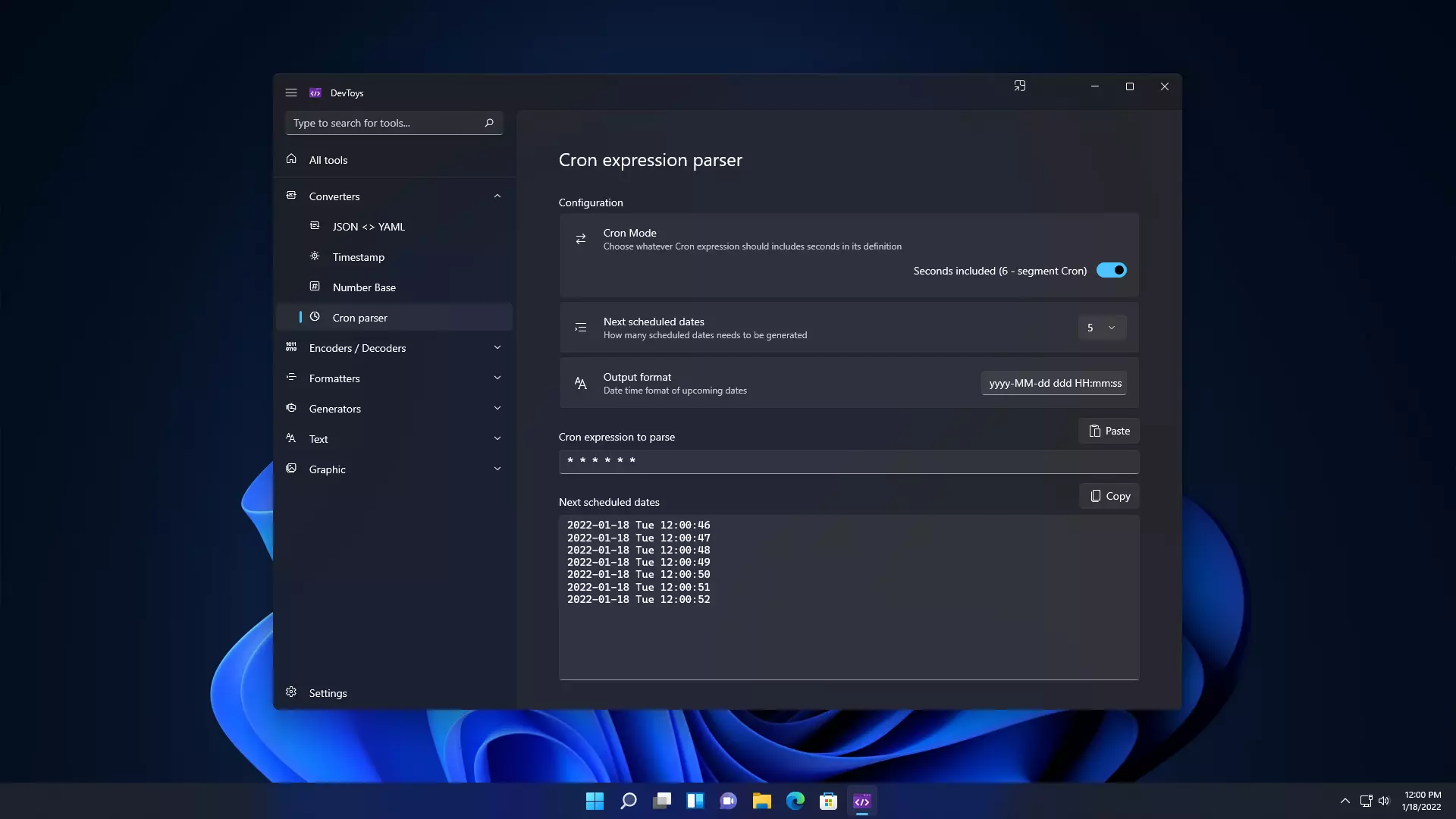
Task: Show hidden icons in system tray
Action: click(1345, 801)
